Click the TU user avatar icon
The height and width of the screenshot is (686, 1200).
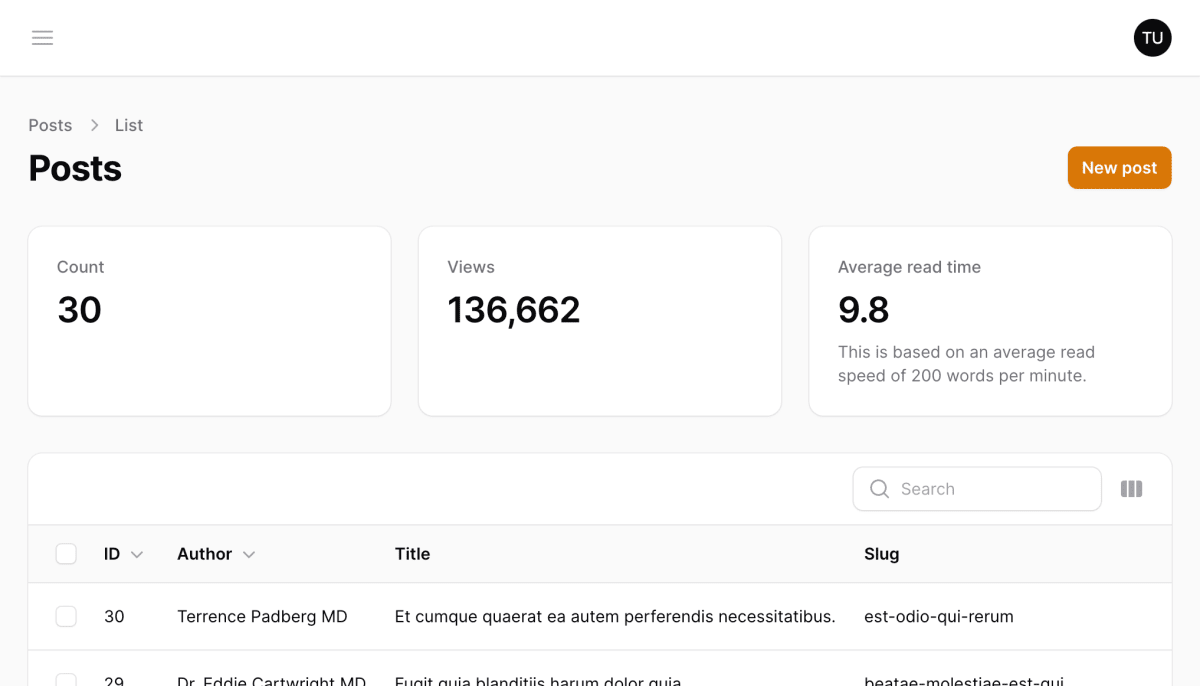coord(1152,37)
